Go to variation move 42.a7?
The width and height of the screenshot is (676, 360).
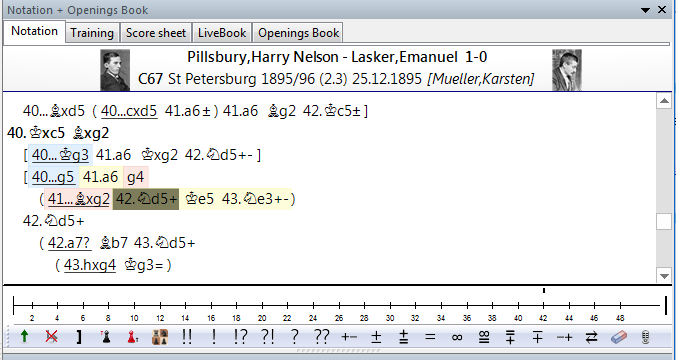(69, 243)
